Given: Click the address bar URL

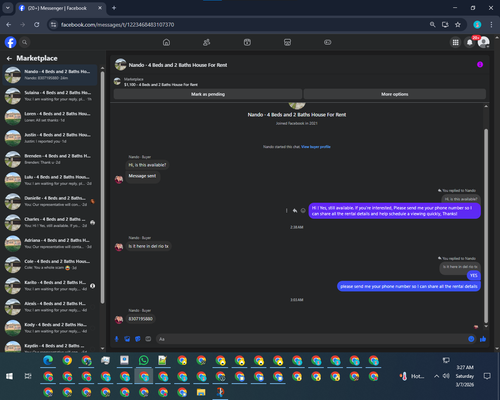Looking at the screenshot, I should 117,25.
